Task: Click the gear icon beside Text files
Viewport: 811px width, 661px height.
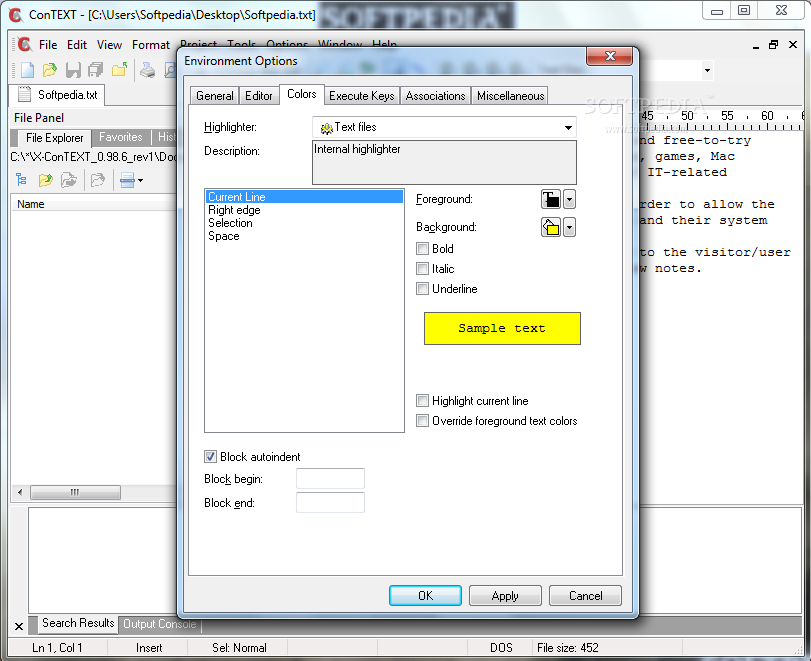Action: point(326,128)
